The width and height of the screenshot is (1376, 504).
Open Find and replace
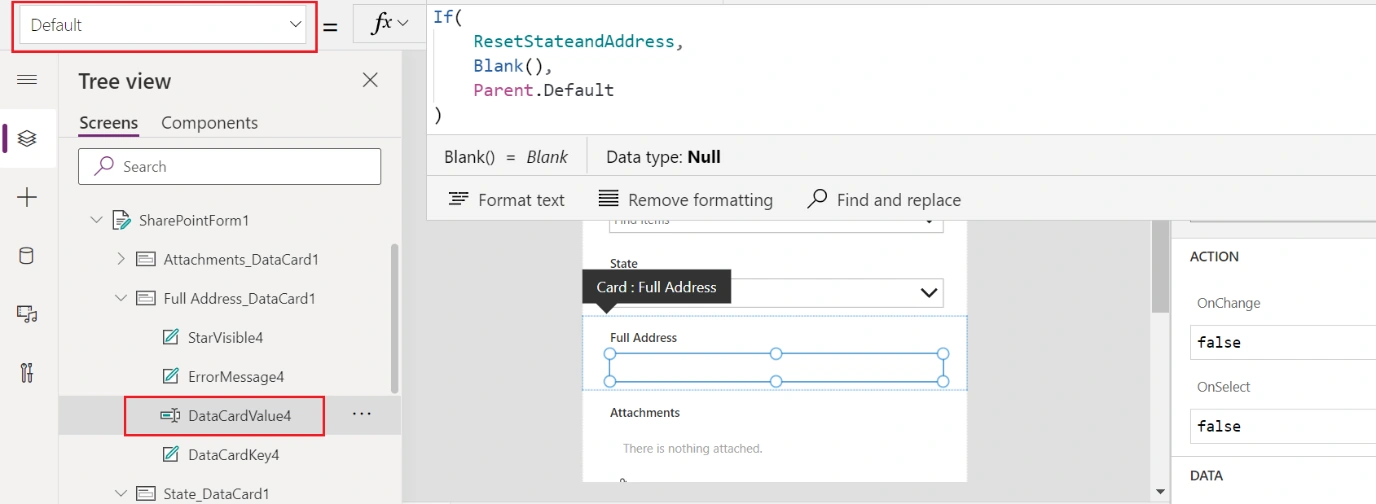(884, 200)
